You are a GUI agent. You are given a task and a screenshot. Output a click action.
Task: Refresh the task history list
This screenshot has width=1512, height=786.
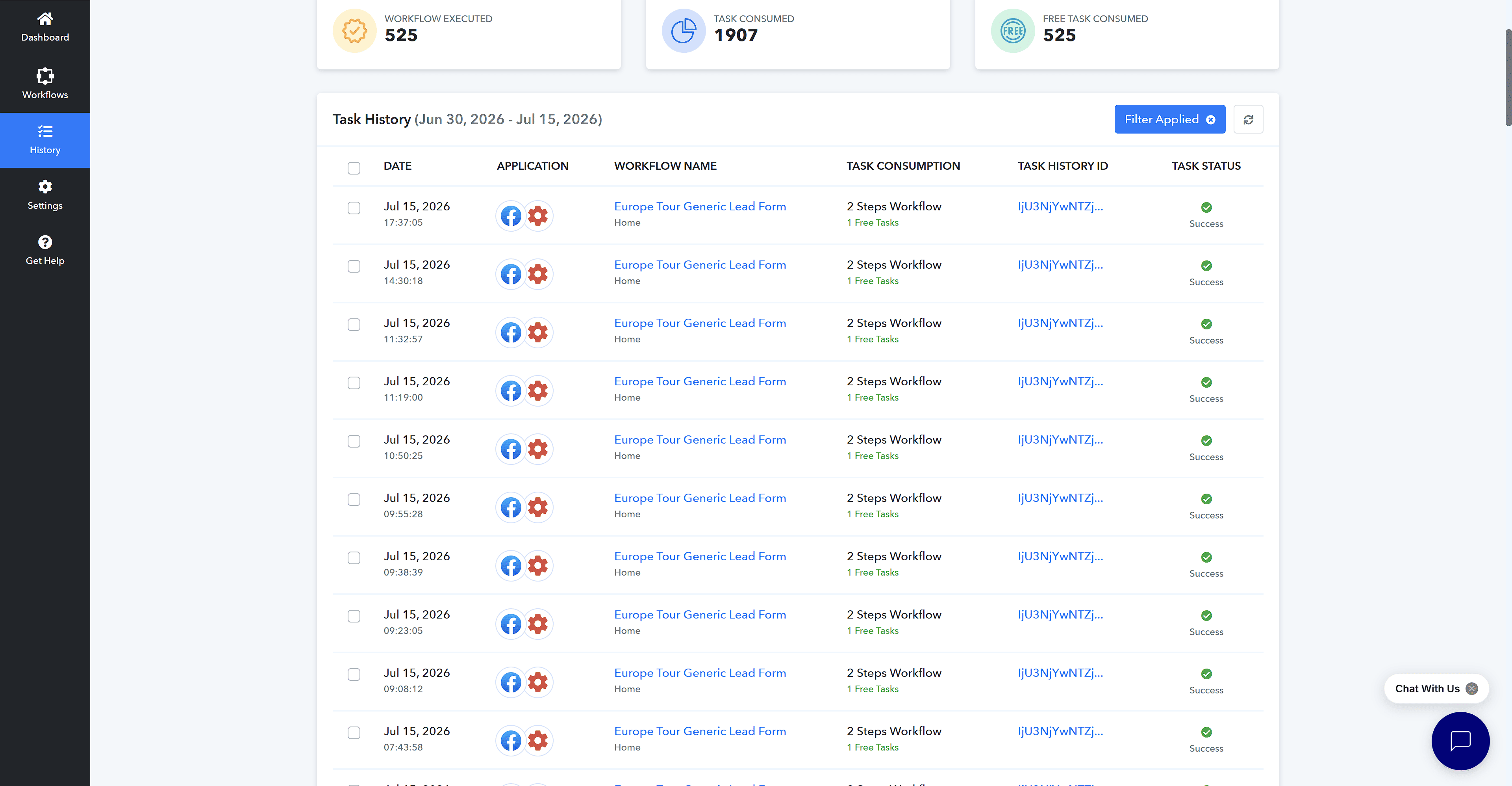pyautogui.click(x=1248, y=119)
